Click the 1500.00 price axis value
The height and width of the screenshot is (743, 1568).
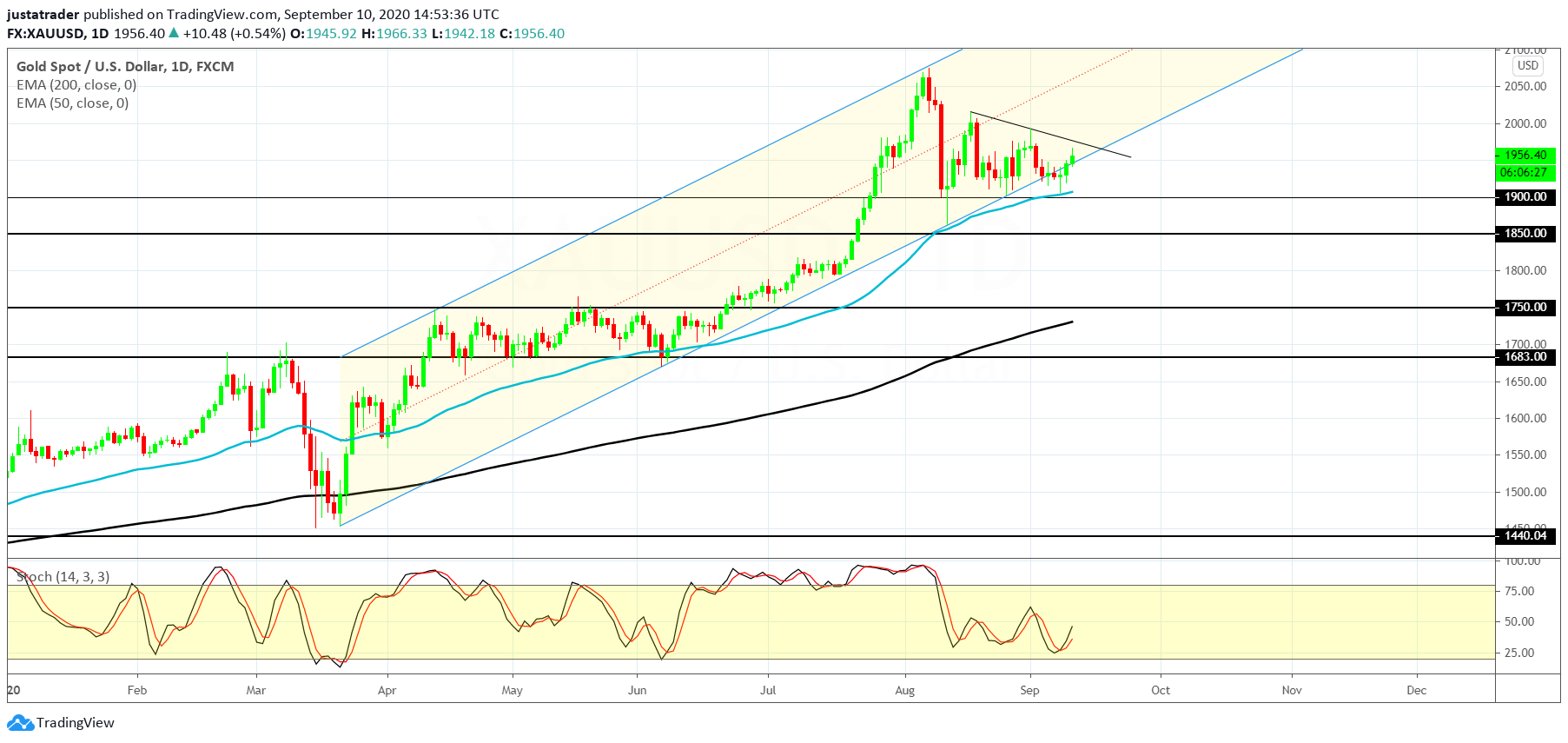(1525, 493)
